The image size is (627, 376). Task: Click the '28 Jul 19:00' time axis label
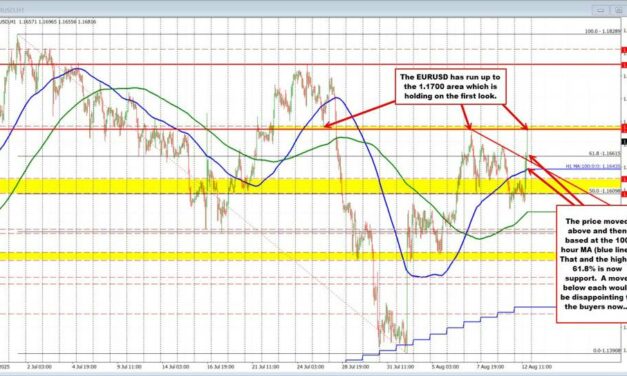[355, 366]
